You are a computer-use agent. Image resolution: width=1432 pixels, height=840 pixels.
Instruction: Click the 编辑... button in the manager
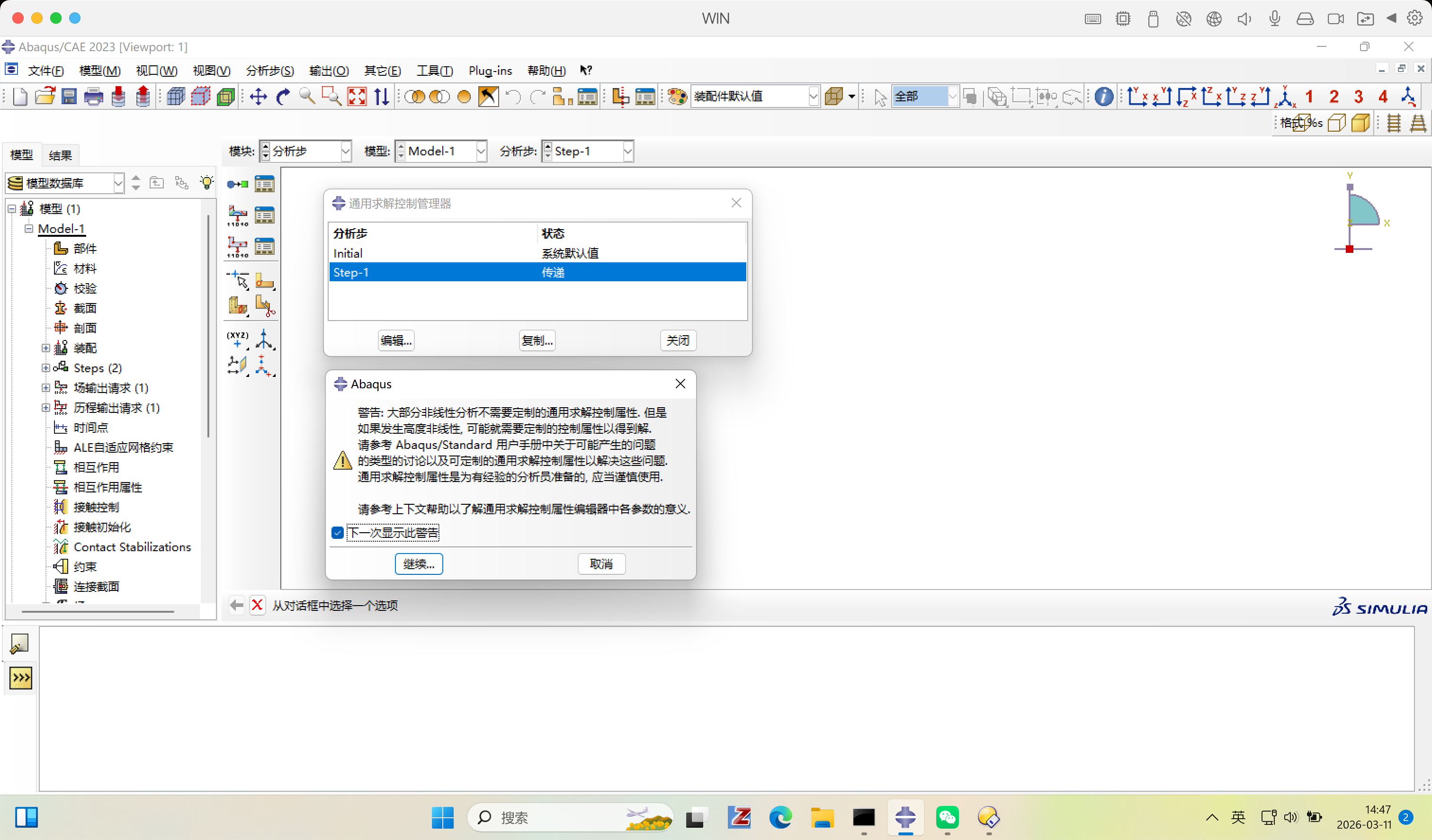point(396,340)
